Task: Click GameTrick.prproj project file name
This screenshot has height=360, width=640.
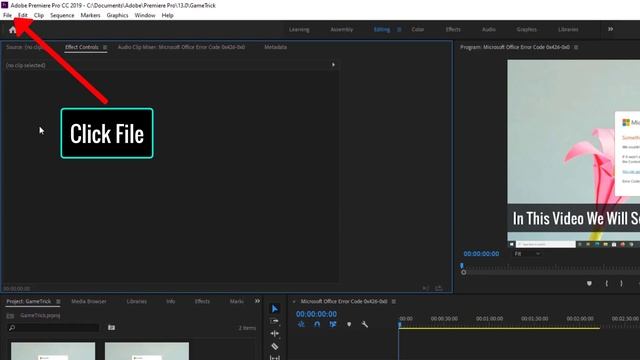Action: [40, 315]
